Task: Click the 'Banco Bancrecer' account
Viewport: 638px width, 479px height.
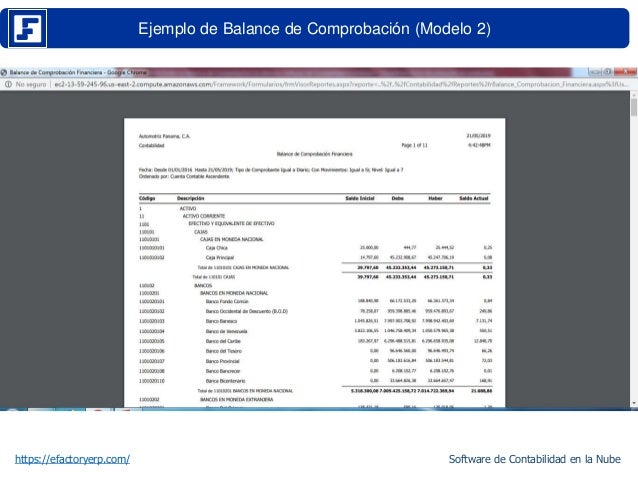Action: point(223,371)
